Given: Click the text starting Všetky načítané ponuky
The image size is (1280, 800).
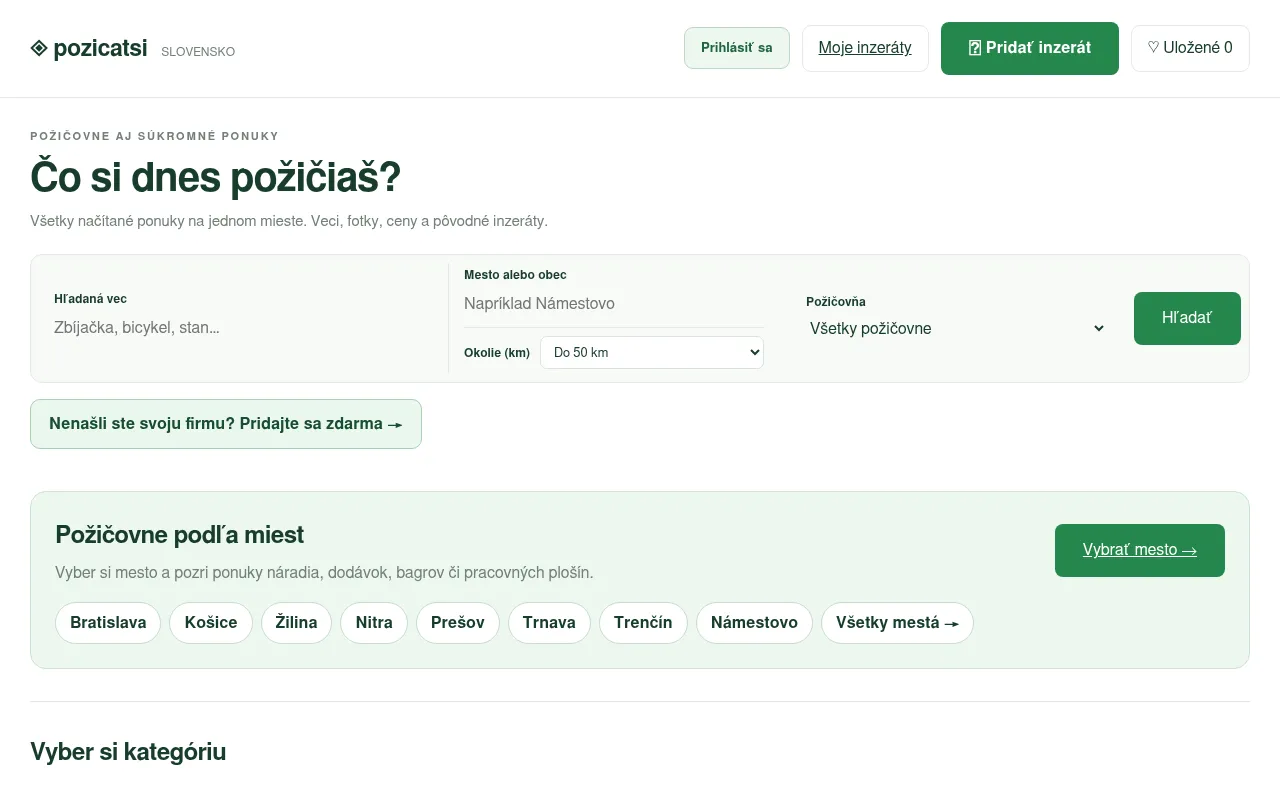Looking at the screenshot, I should coord(289,221).
